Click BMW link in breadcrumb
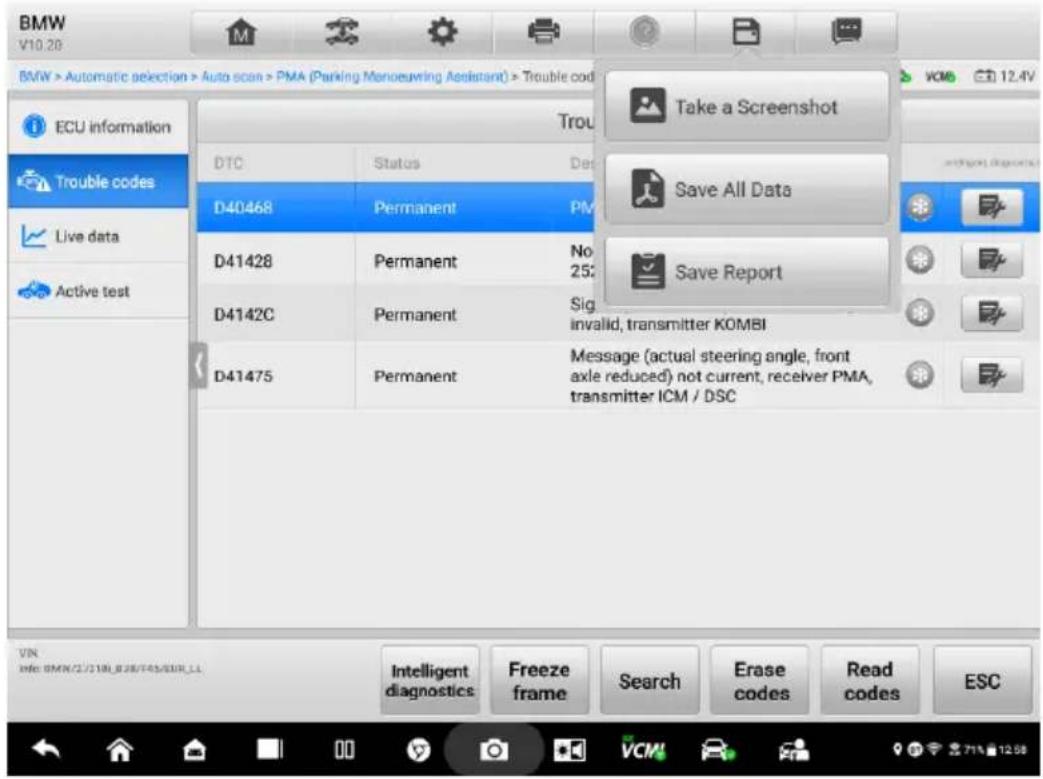This screenshot has width=1043, height=779. coord(34,77)
